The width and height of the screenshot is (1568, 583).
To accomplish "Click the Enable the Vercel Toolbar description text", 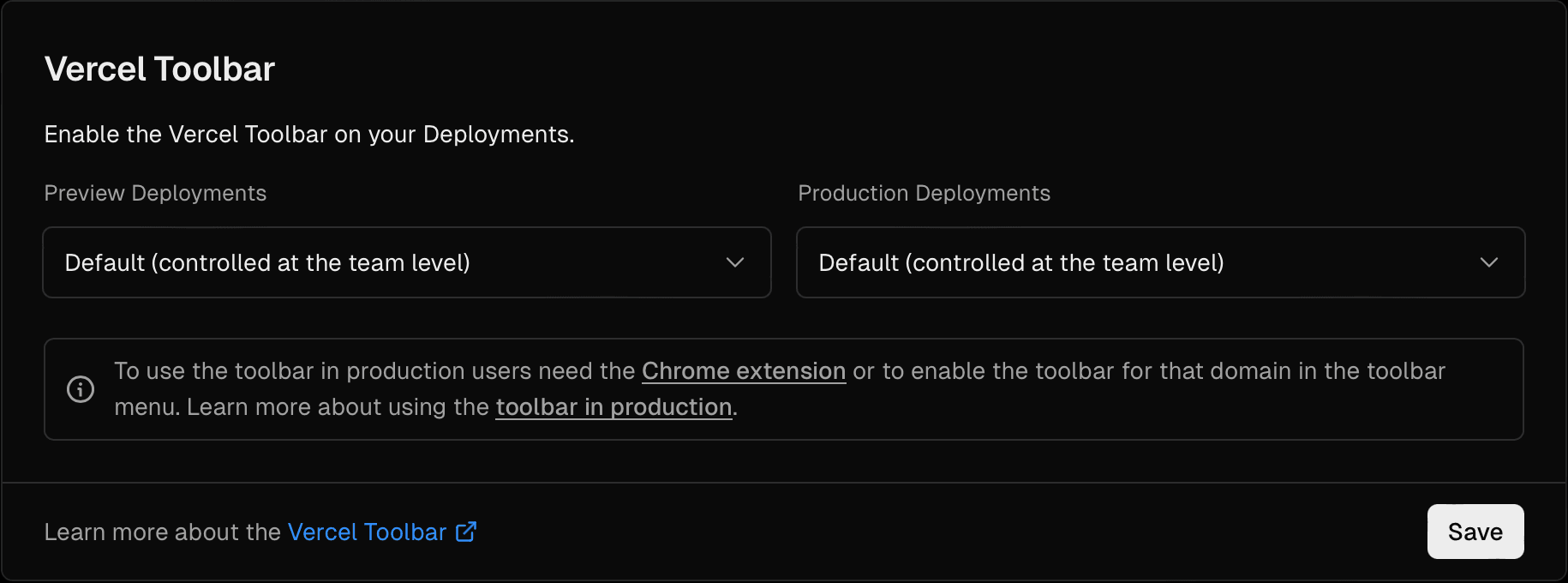I will click(x=309, y=134).
